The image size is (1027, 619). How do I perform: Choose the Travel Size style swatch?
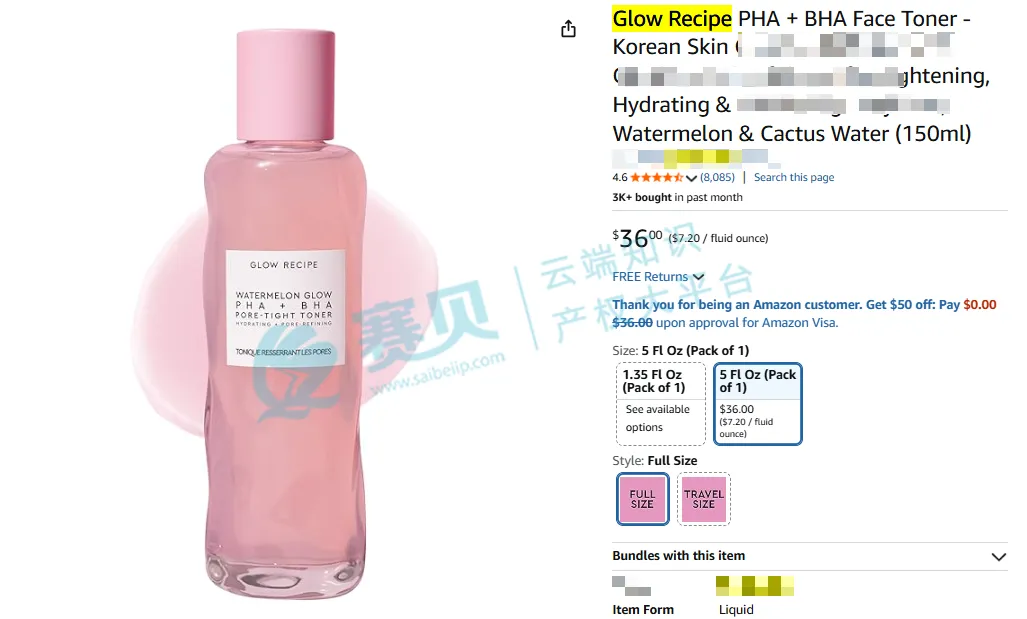(703, 499)
